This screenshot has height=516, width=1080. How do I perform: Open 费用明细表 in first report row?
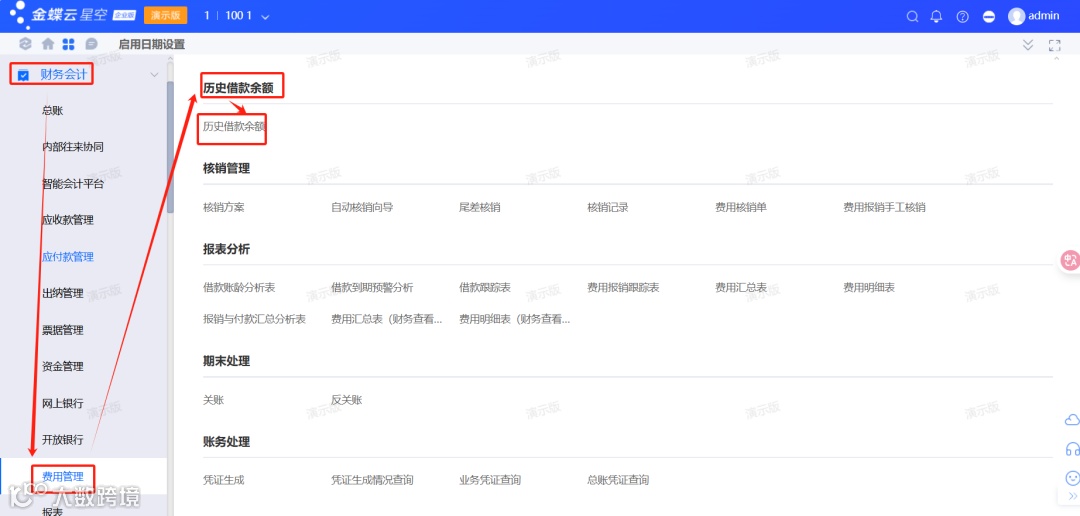click(869, 287)
